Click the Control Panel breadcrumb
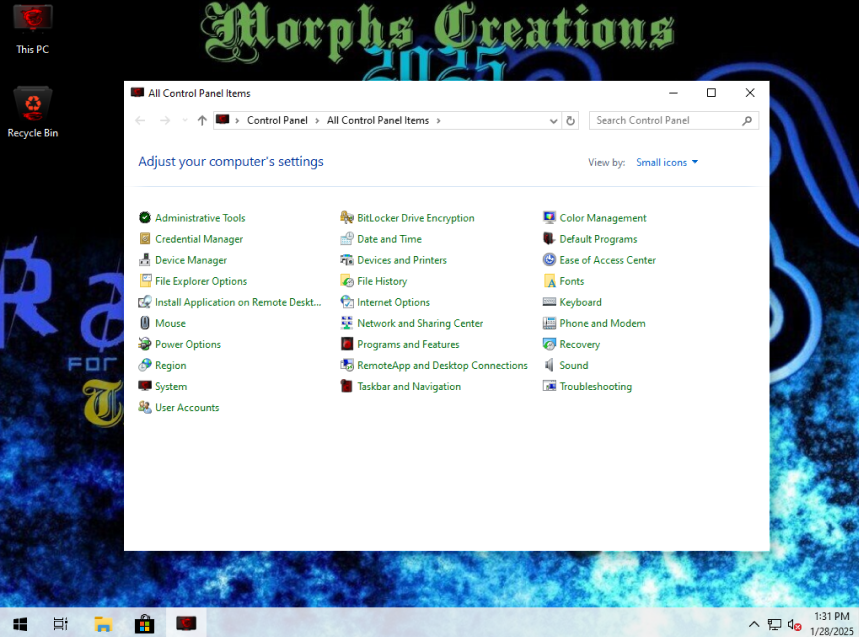Image resolution: width=859 pixels, height=637 pixels. point(277,120)
